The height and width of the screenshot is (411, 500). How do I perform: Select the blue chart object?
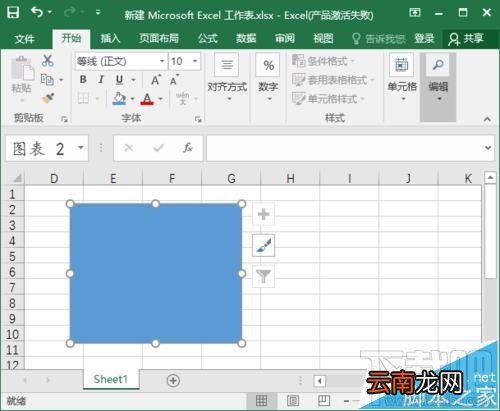point(156,273)
